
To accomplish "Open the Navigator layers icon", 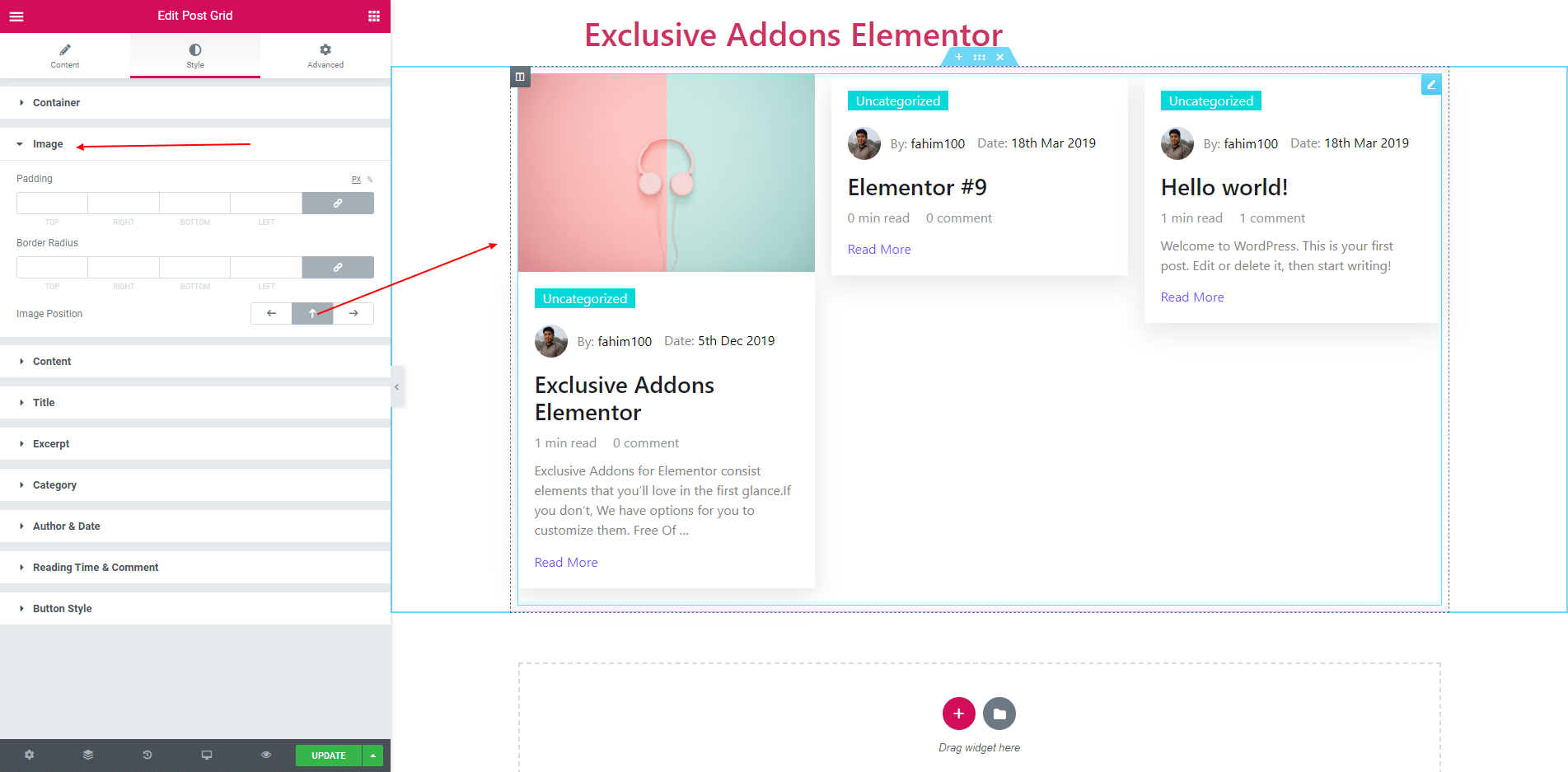I will coord(88,755).
